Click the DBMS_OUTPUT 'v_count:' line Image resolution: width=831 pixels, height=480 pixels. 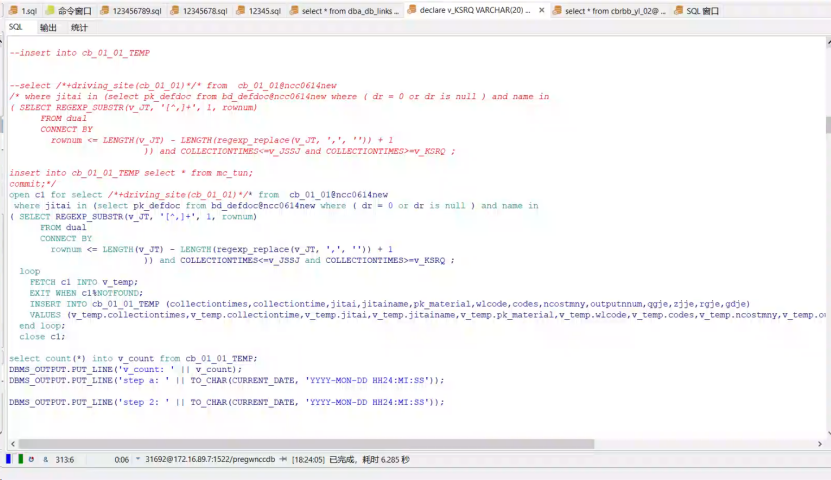point(126,369)
